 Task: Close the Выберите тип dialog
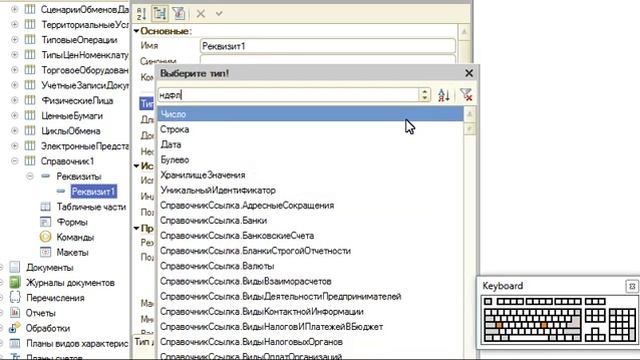tap(469, 73)
